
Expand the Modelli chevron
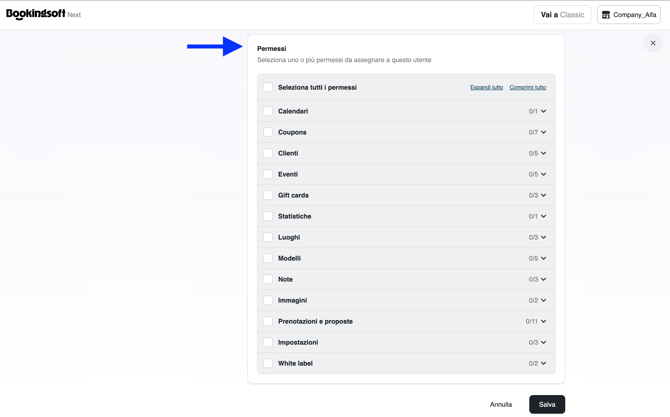click(544, 258)
